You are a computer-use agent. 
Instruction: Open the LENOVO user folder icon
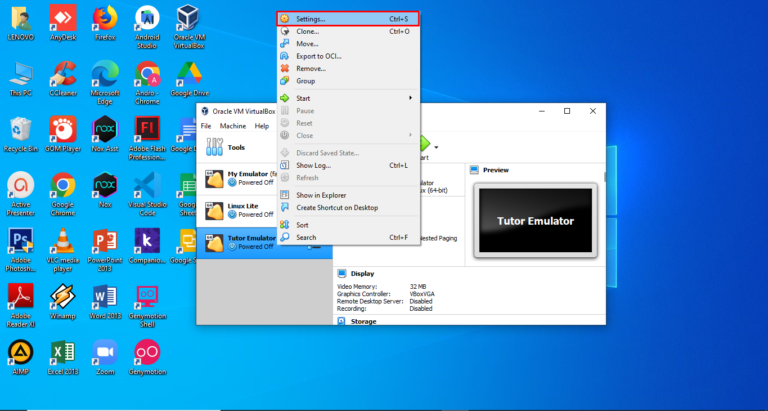[21, 24]
